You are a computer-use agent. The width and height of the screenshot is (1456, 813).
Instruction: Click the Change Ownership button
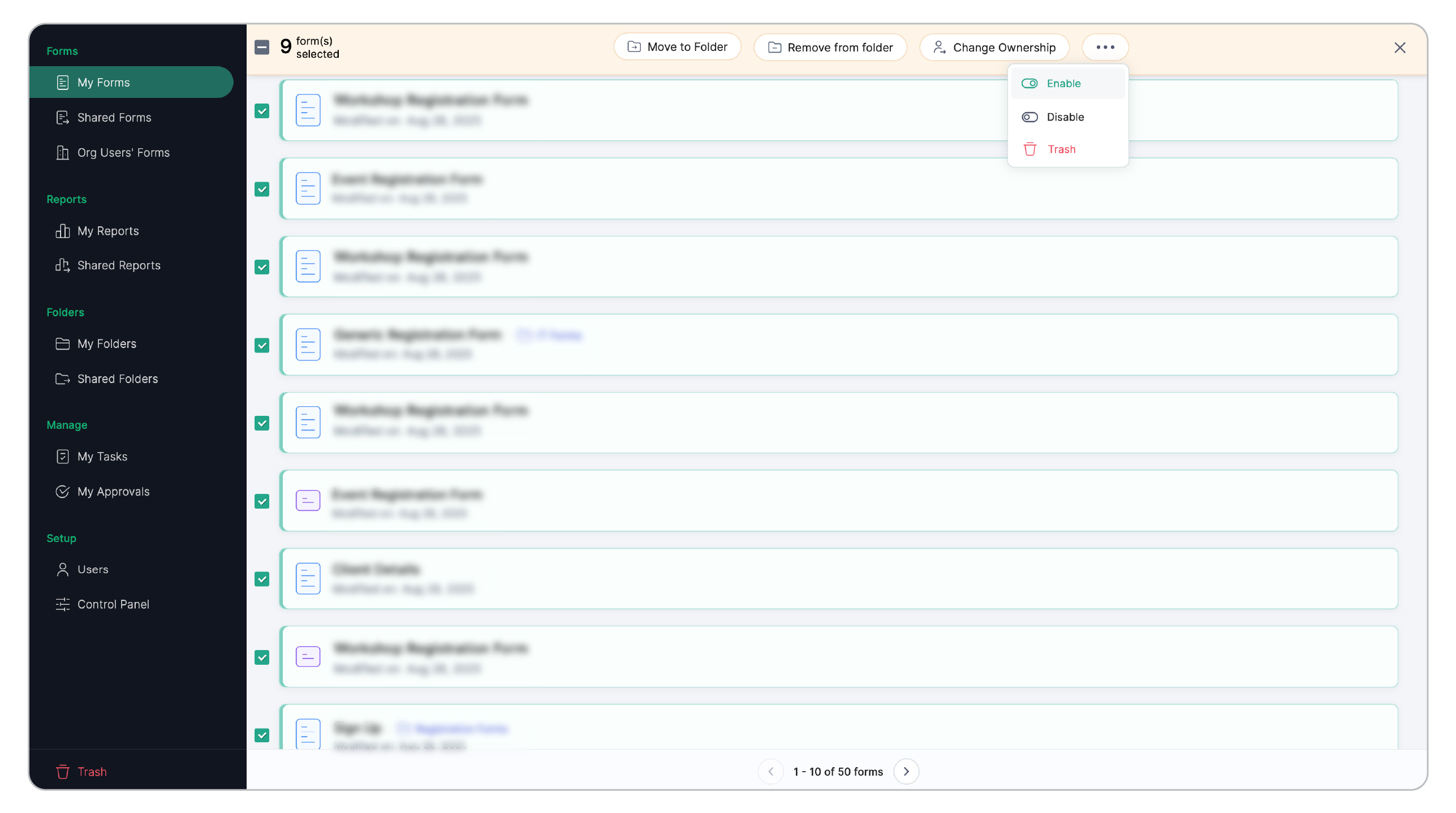coord(994,47)
